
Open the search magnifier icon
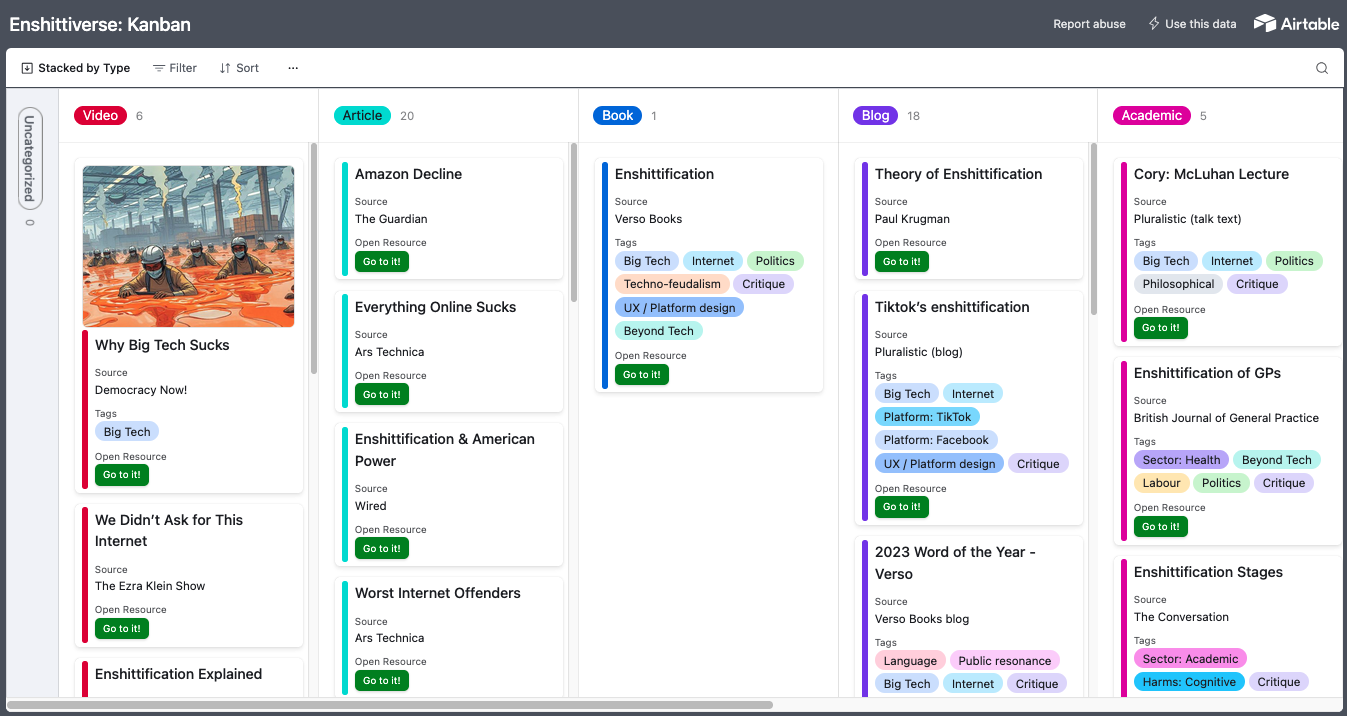coord(1322,68)
